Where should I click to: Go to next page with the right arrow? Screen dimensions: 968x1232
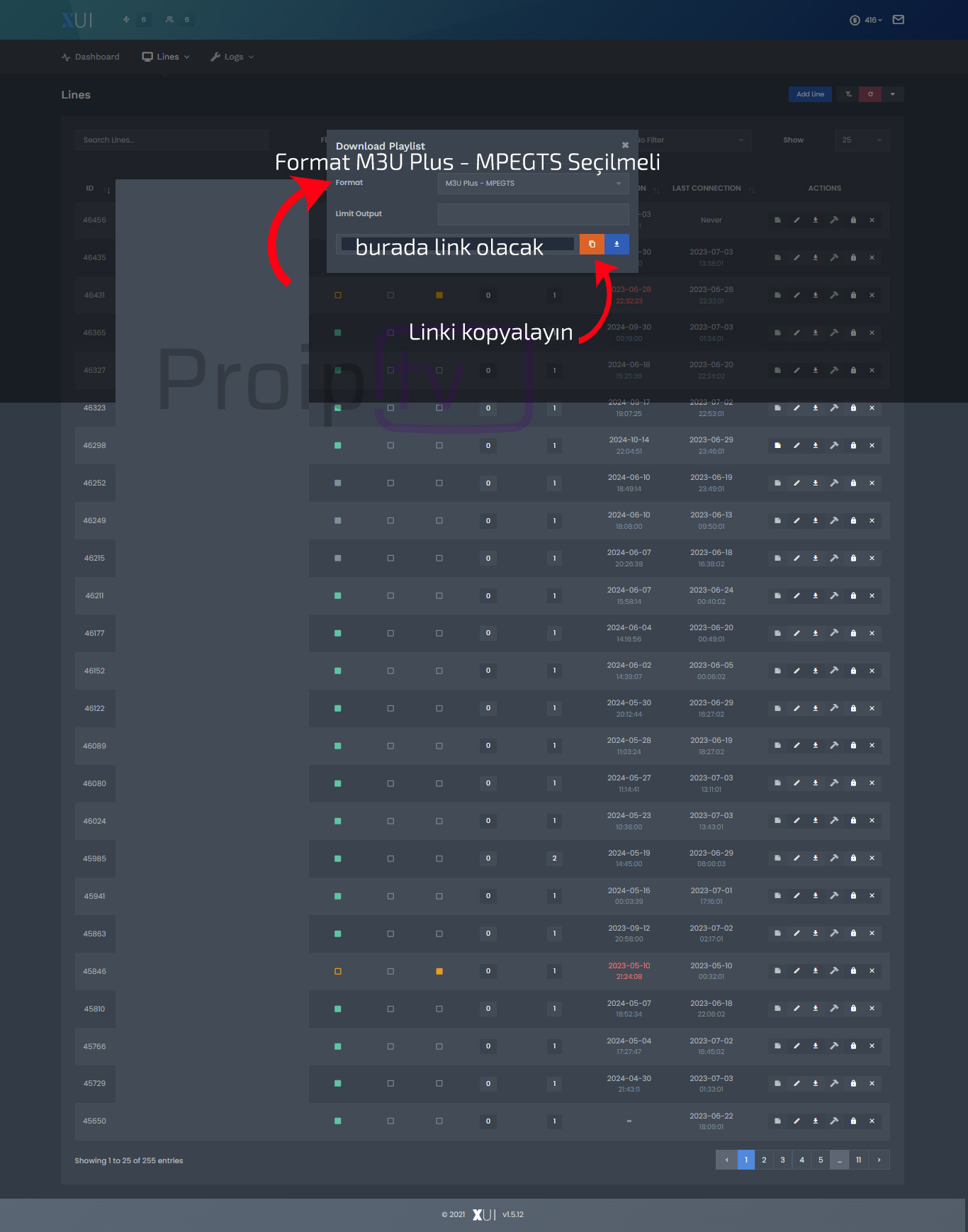(879, 1160)
